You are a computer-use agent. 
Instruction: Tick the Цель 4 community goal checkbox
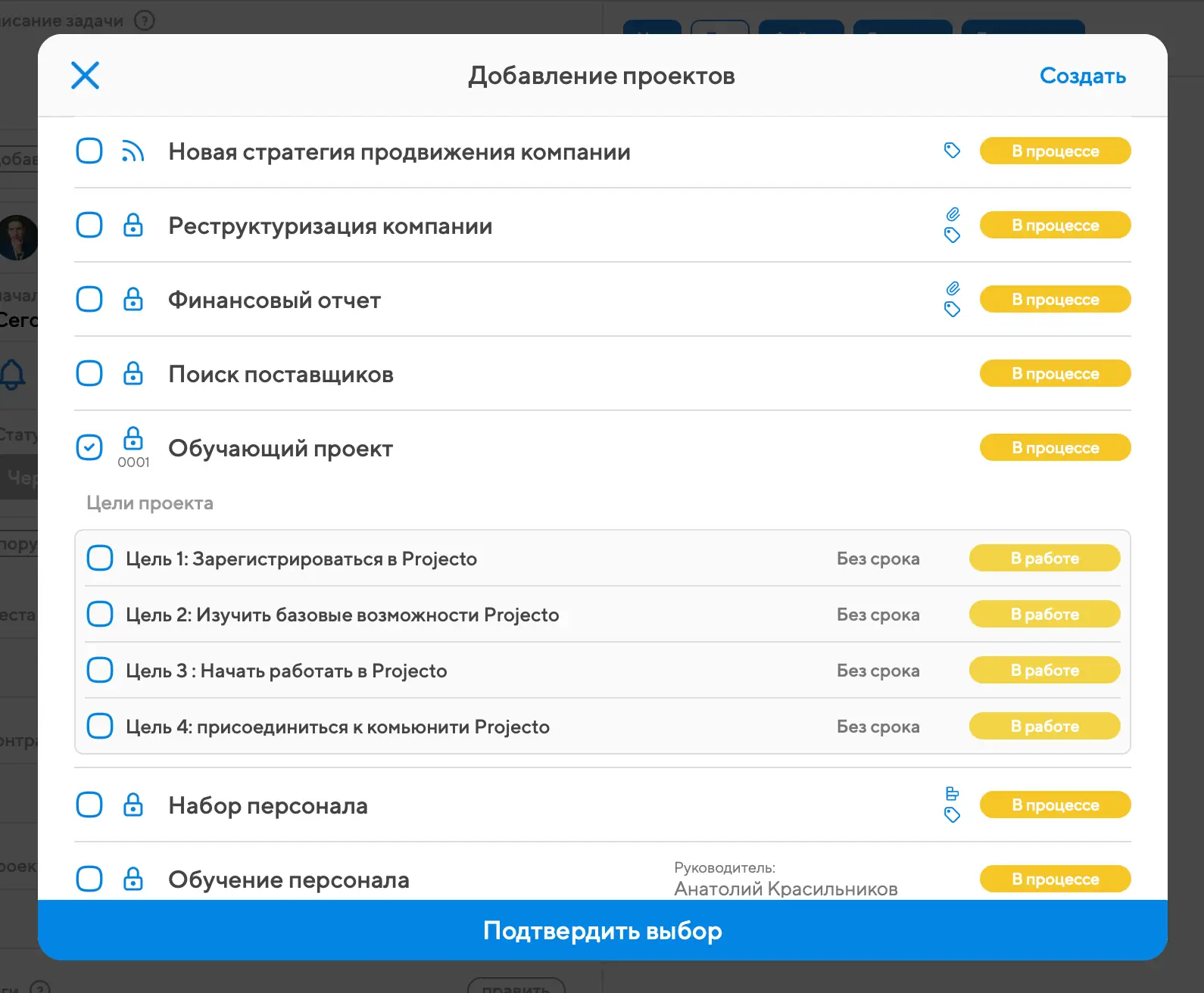pyautogui.click(x=100, y=727)
